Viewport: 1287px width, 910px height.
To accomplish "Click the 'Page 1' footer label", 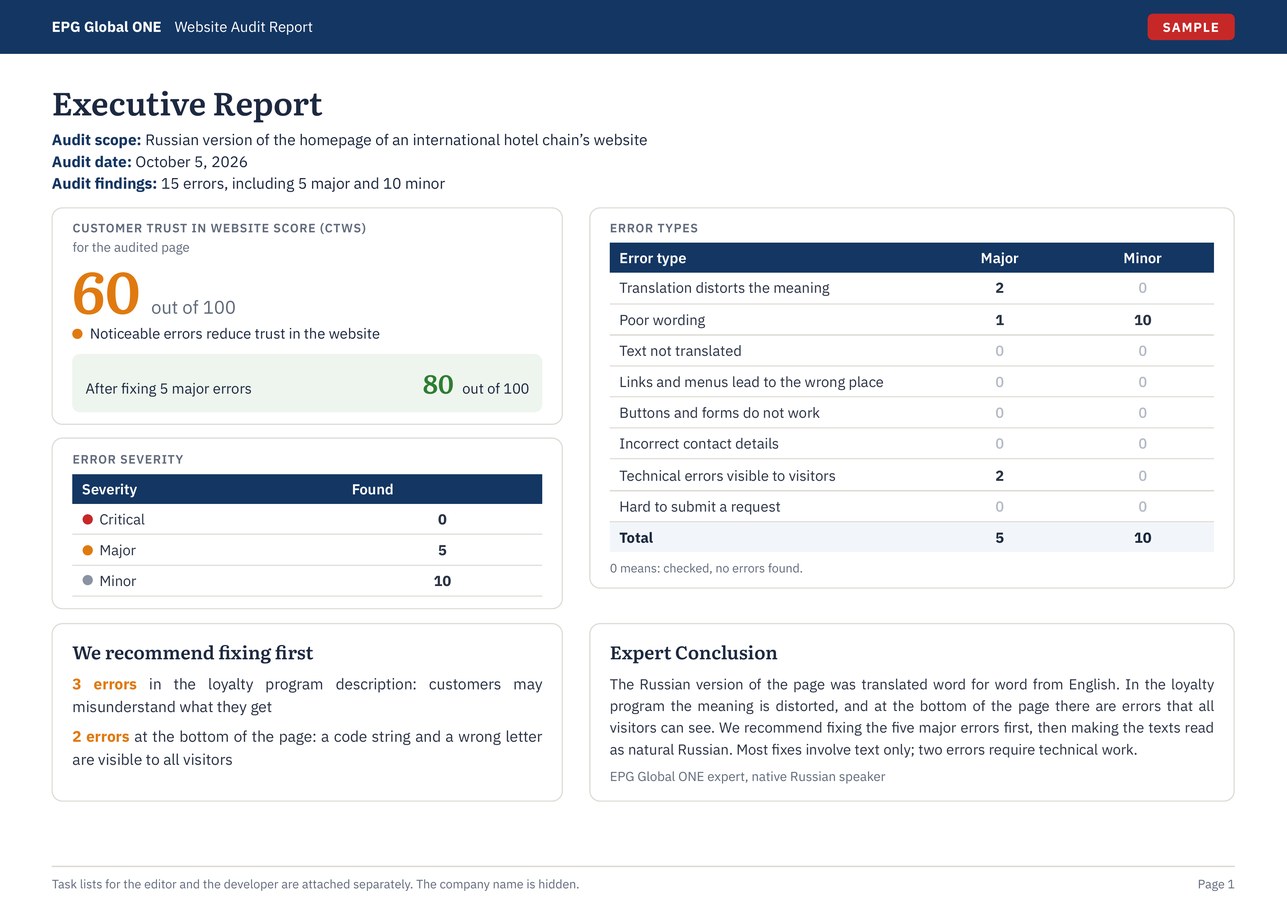I will click(1216, 884).
